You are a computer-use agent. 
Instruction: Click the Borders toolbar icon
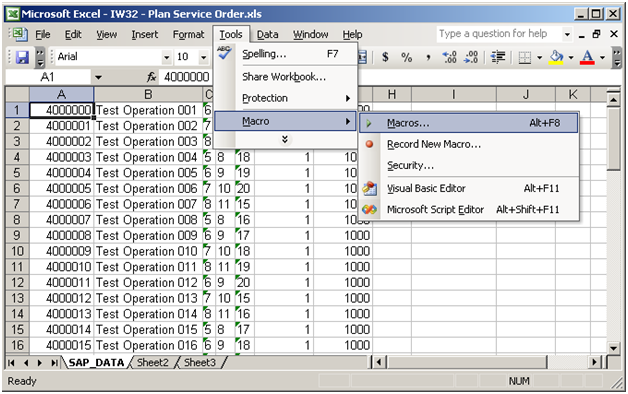point(525,57)
